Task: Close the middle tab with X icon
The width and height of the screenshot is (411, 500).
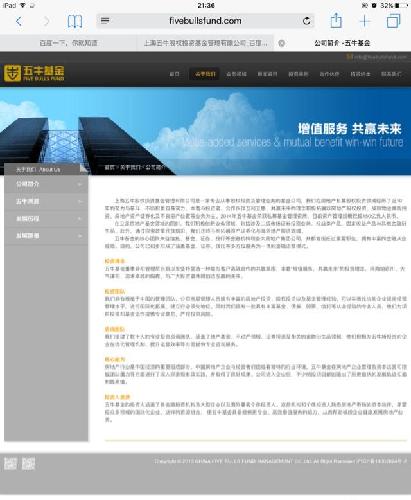Action: coord(282,43)
